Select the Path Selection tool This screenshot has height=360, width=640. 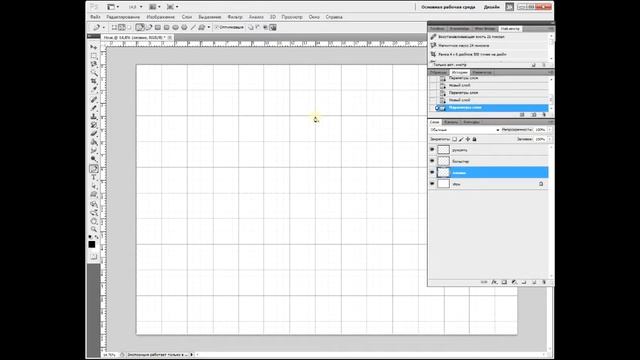point(94,186)
